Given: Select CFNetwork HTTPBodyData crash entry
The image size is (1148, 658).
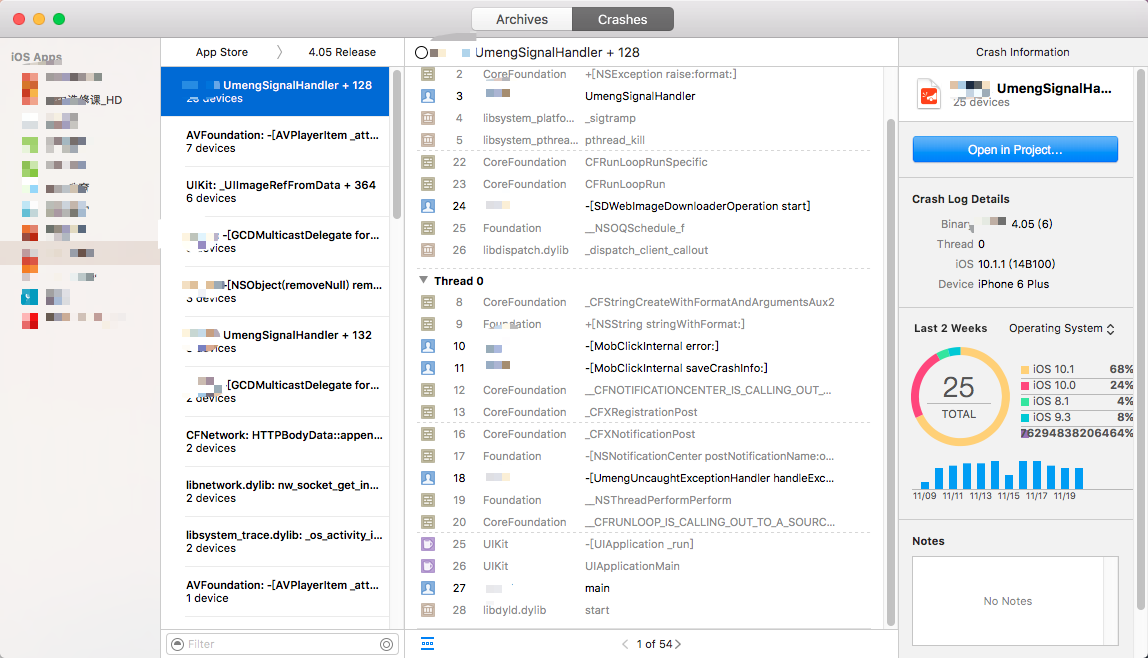Looking at the screenshot, I should (275, 441).
